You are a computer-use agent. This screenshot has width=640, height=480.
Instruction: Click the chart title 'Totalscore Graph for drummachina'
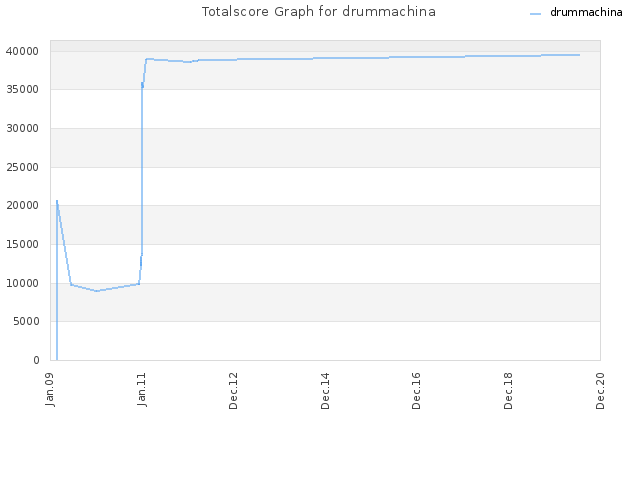(x=319, y=12)
